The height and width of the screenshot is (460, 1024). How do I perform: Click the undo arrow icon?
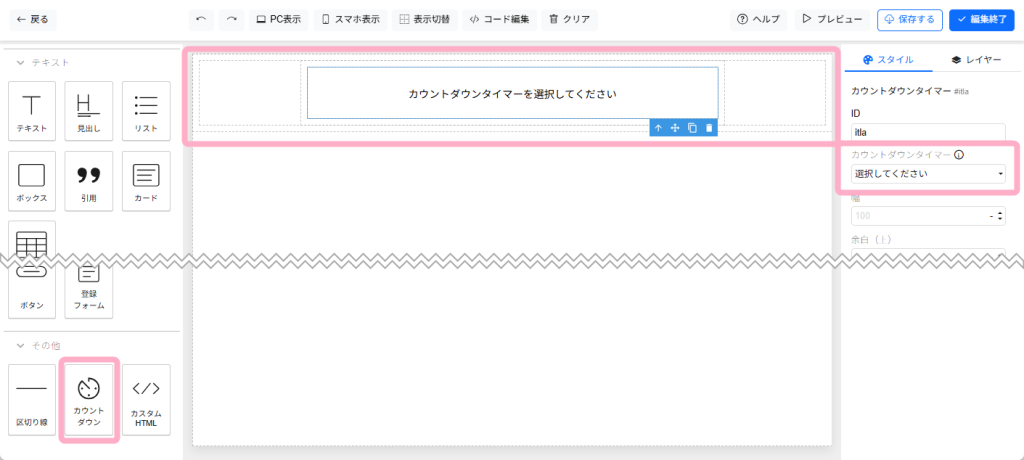202,19
